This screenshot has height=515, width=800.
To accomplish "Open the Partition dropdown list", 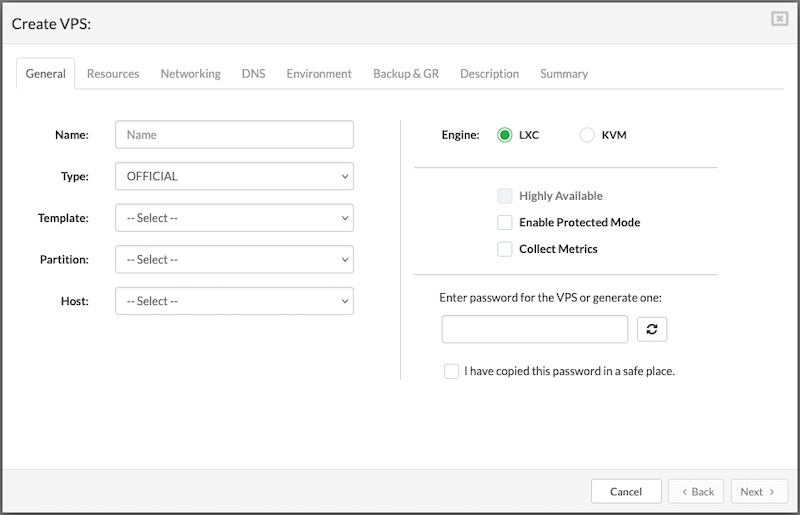I will pos(234,259).
